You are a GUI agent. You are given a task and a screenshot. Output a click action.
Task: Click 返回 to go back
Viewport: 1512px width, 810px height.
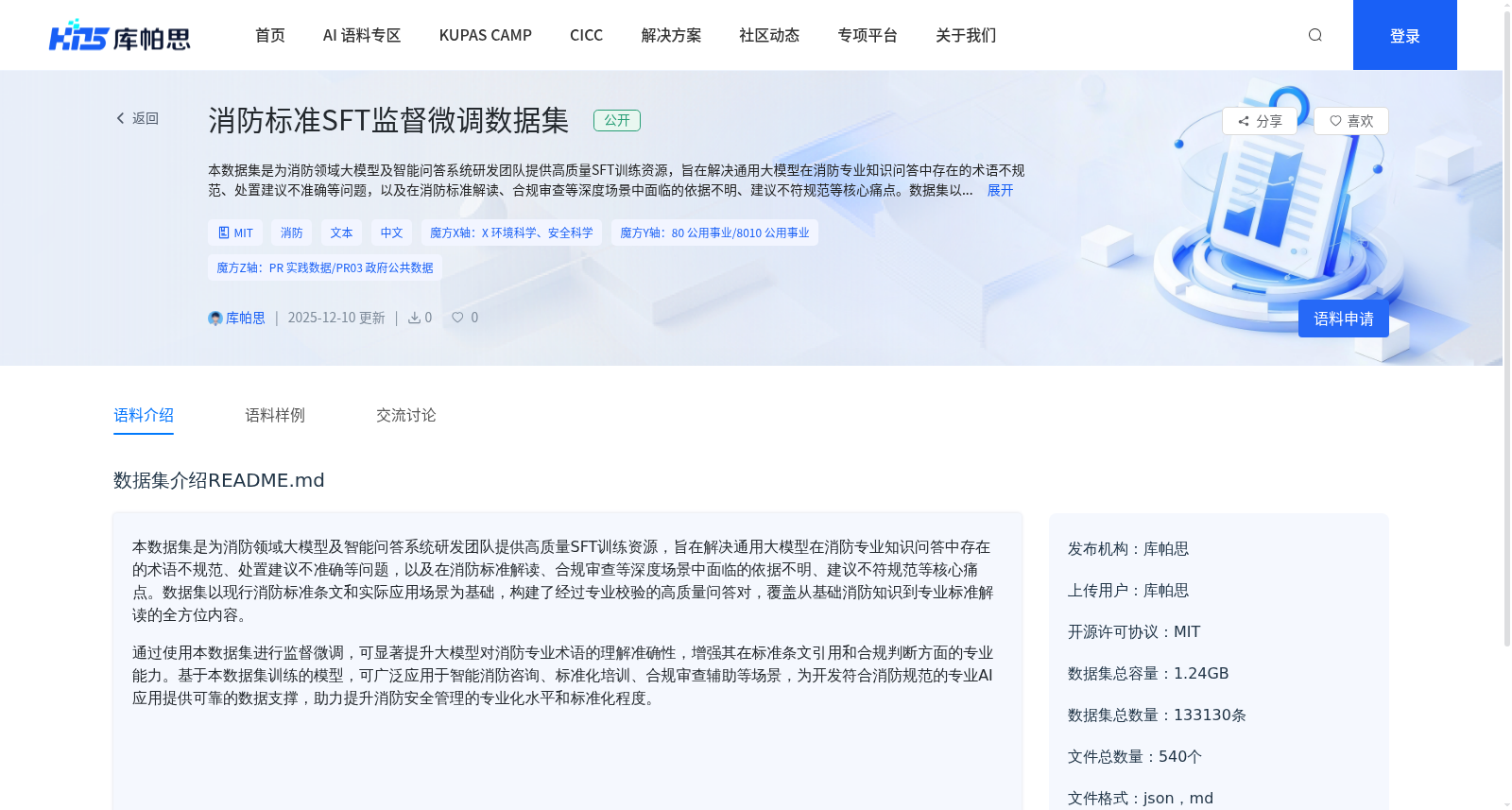146,118
